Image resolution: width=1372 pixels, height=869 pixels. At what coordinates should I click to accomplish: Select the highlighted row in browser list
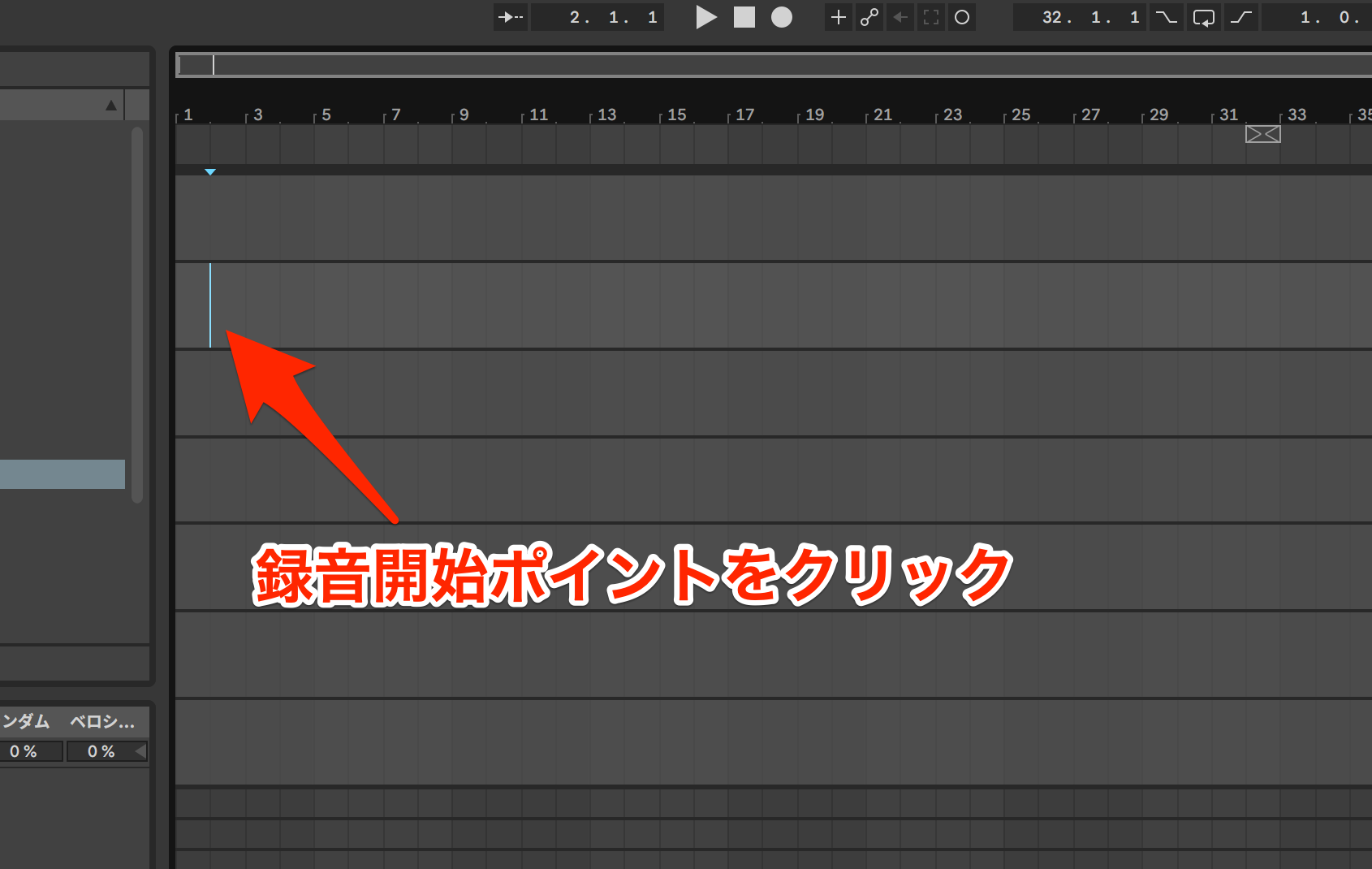[x=63, y=474]
